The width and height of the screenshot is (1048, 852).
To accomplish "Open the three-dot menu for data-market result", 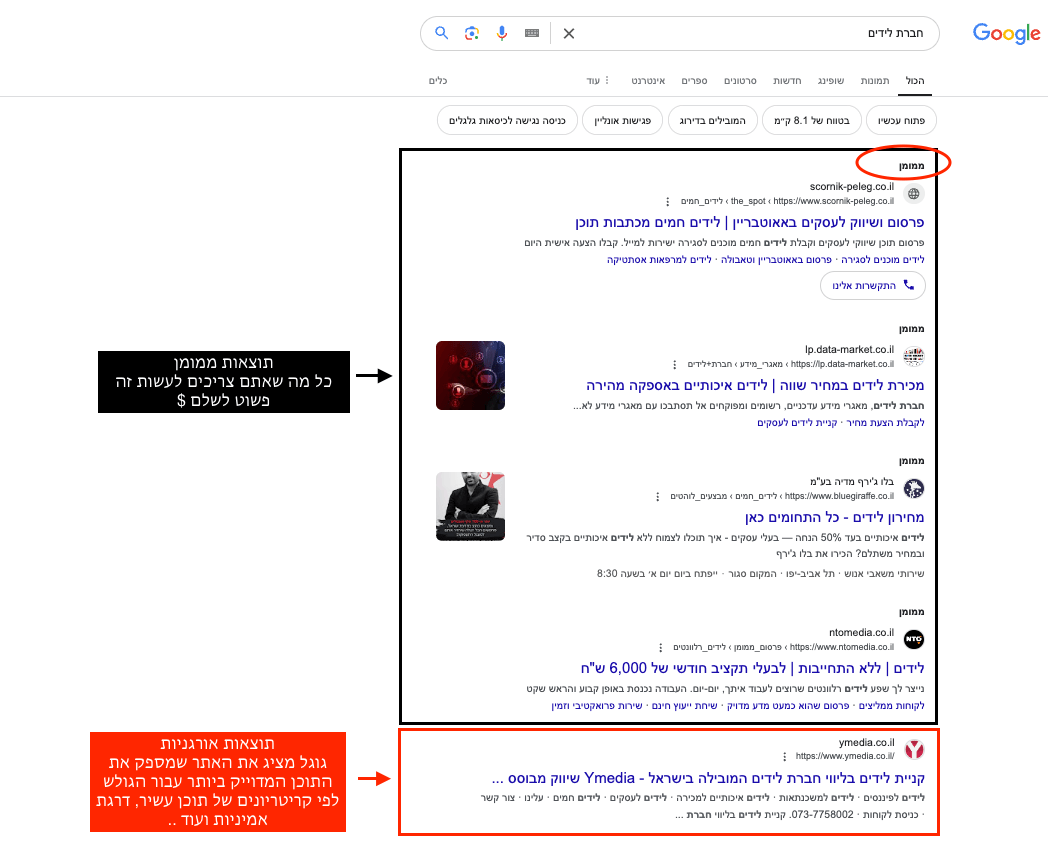I will [x=674, y=364].
